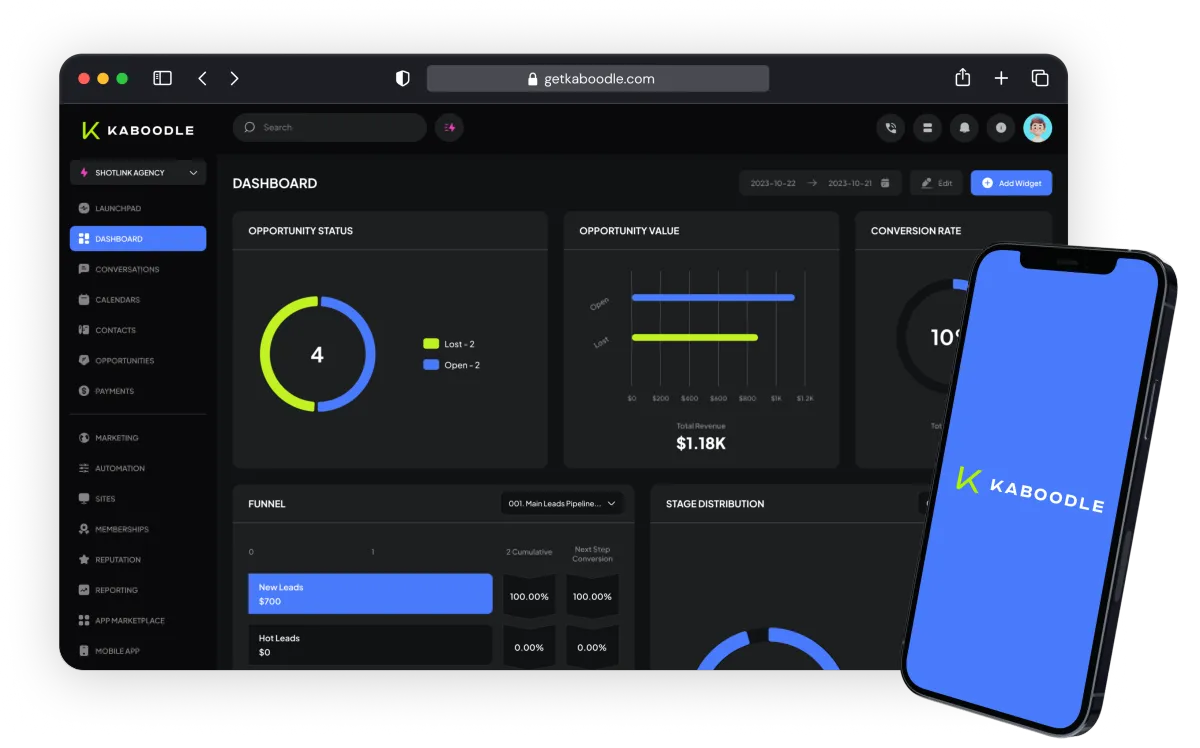1200x748 pixels.
Task: Click the Search input field
Action: (330, 128)
